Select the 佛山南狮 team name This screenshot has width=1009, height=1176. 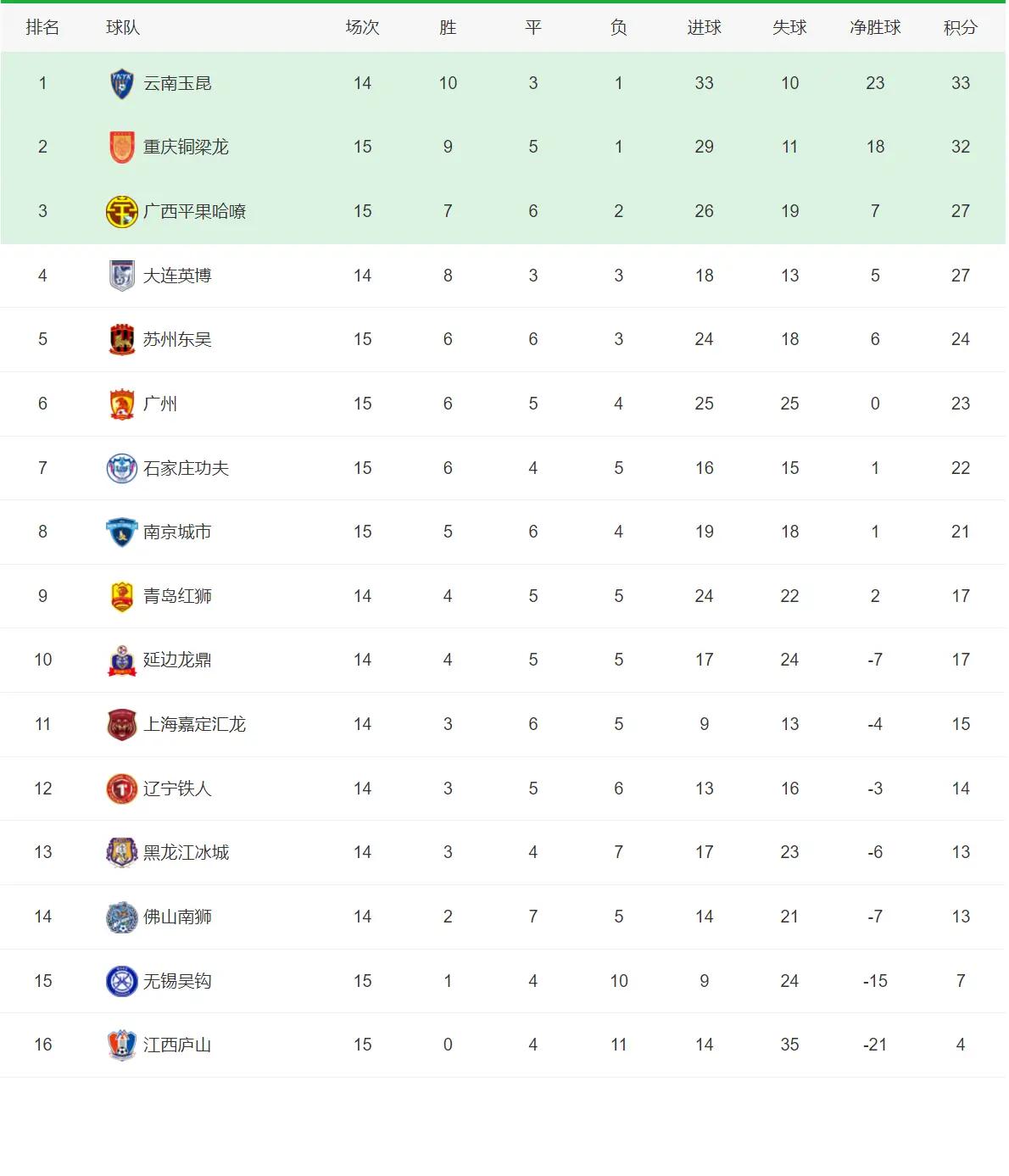click(x=177, y=917)
